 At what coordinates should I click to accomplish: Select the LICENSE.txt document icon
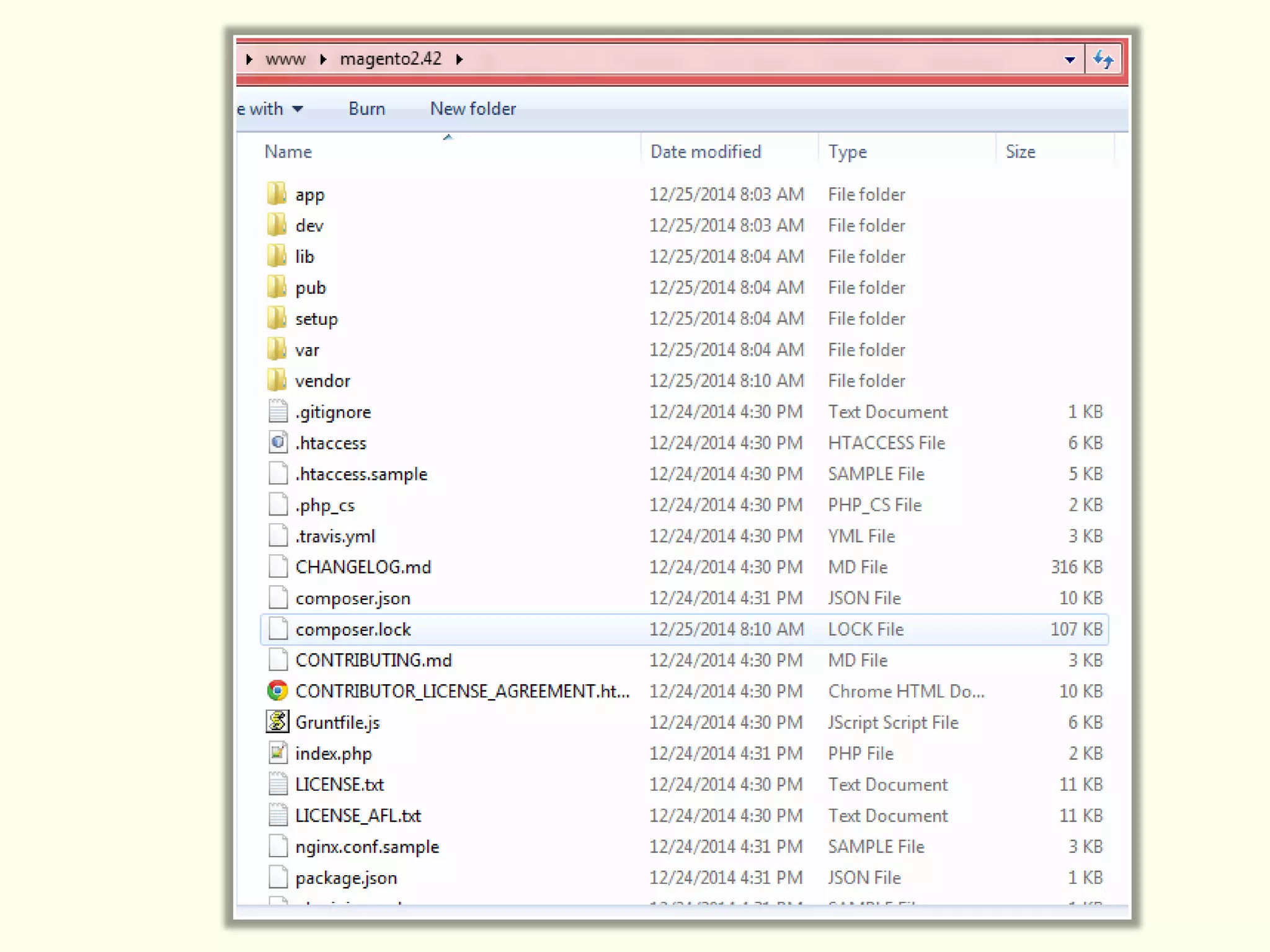pyautogui.click(x=278, y=784)
